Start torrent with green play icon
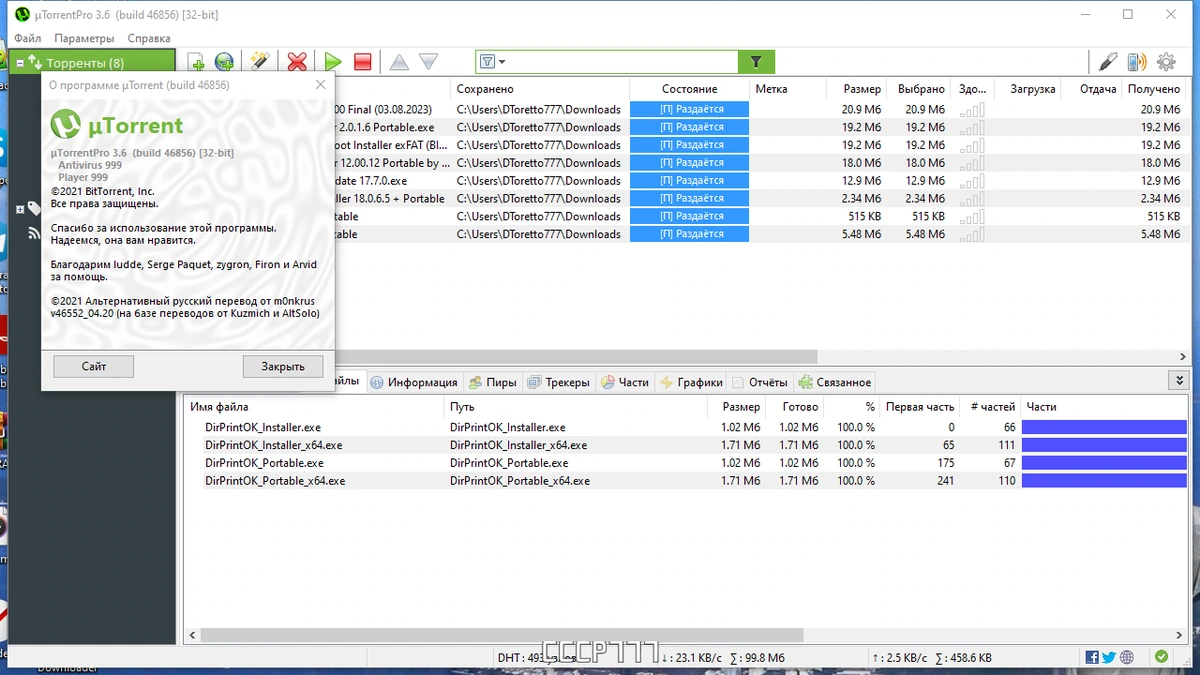 coord(332,62)
